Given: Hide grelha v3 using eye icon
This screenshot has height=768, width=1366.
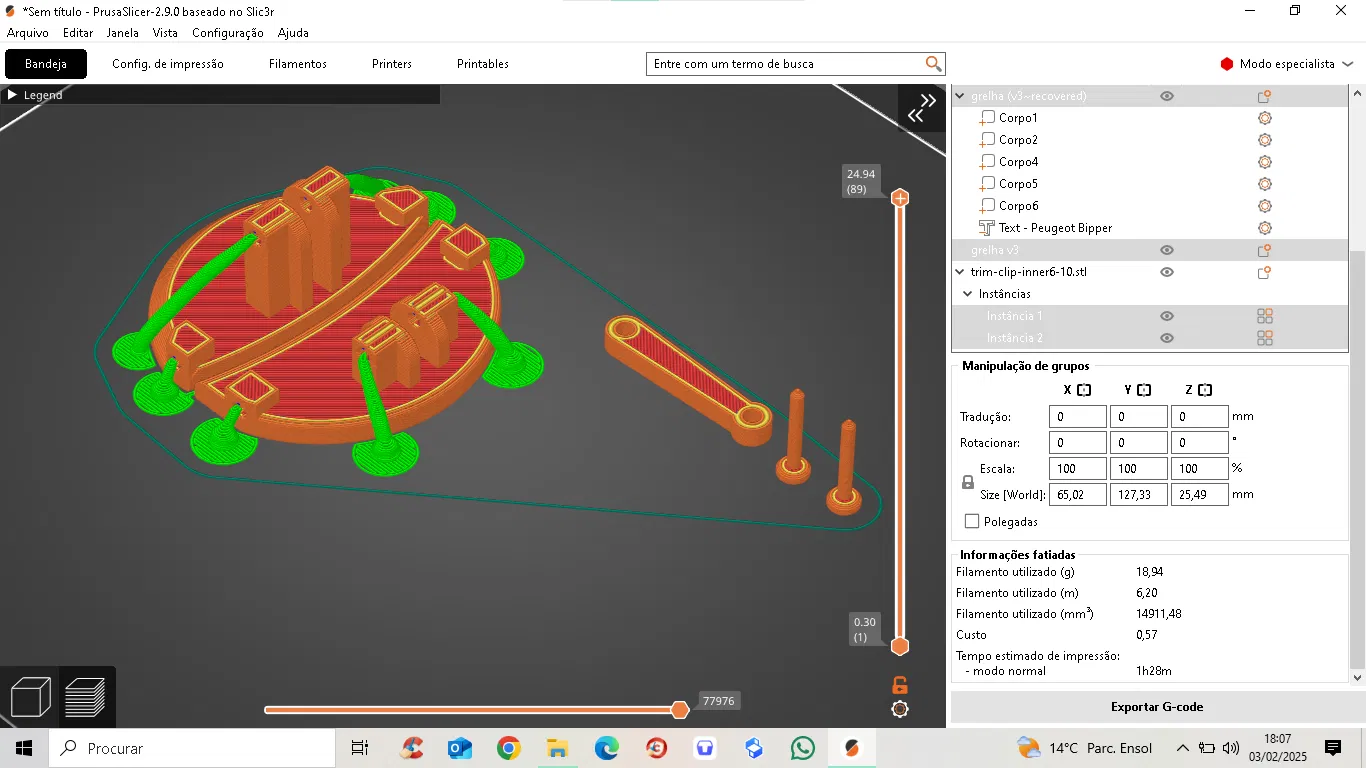Looking at the screenshot, I should 1166,250.
